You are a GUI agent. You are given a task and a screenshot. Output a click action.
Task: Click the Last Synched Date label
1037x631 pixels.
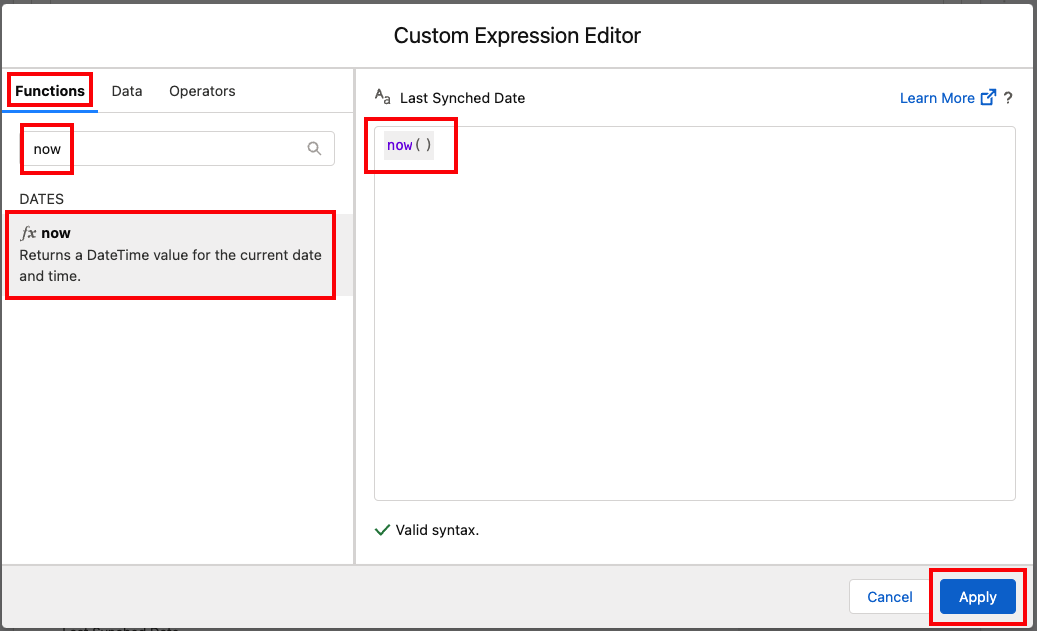coord(461,97)
